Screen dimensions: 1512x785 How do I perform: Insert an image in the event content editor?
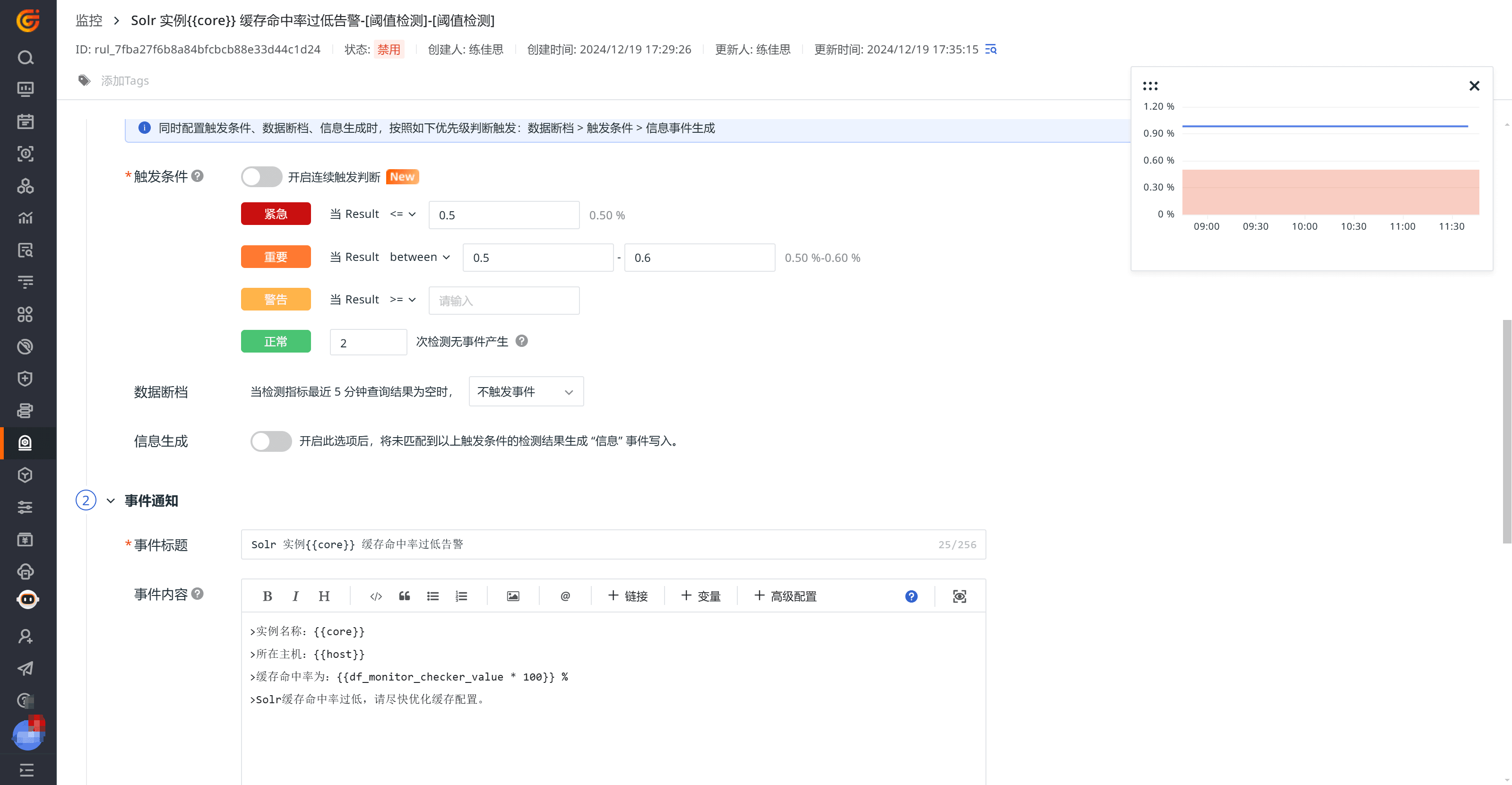pos(513,596)
